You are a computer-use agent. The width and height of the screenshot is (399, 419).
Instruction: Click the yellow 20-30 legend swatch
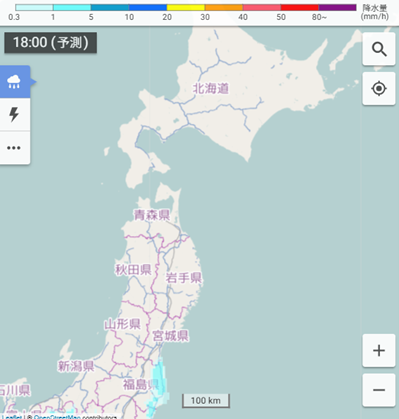(x=186, y=7)
